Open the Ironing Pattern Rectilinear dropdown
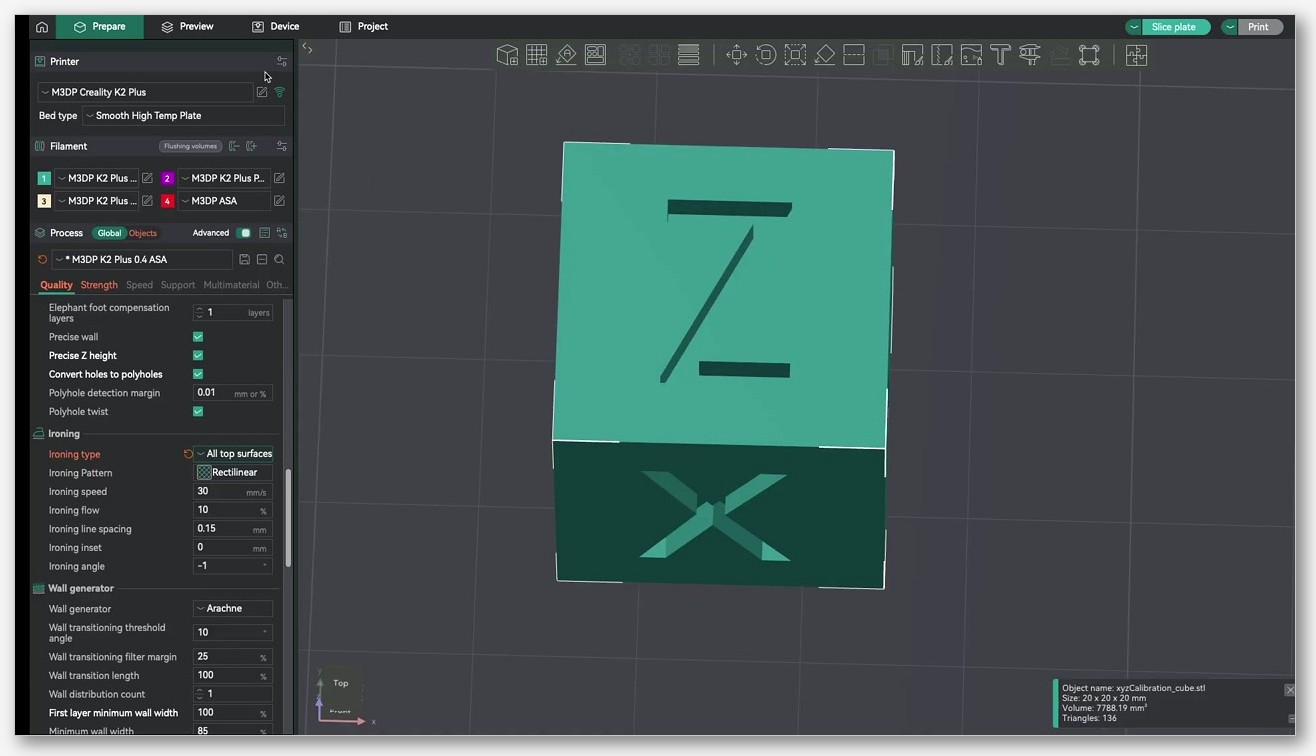 point(233,472)
